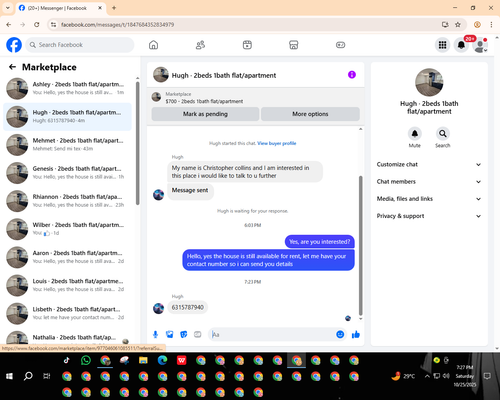Open Chrome's three-dot menu
Image resolution: width=500 pixels, height=400 pixels.
491,24
